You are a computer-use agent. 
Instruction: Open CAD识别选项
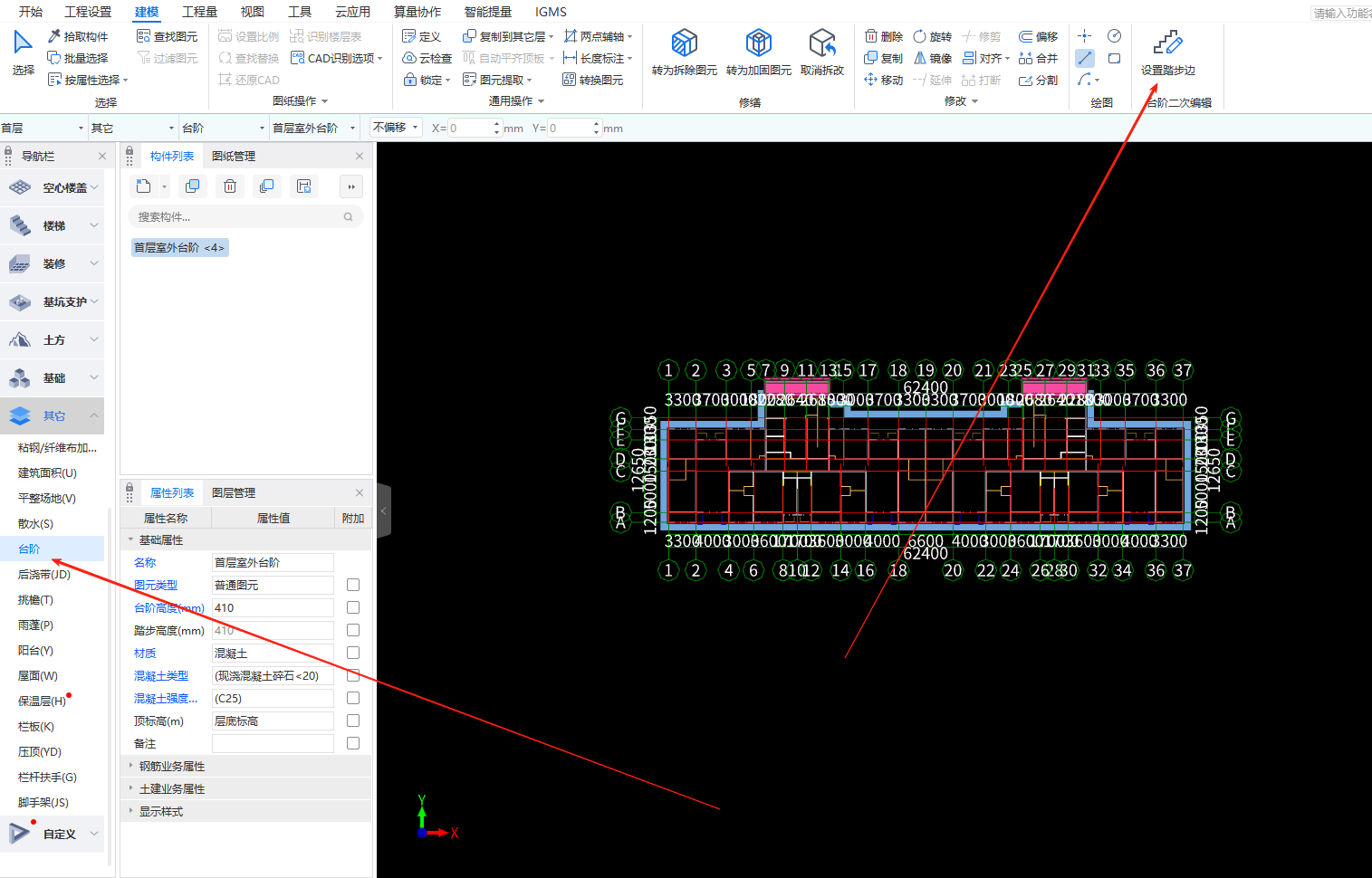tap(336, 58)
